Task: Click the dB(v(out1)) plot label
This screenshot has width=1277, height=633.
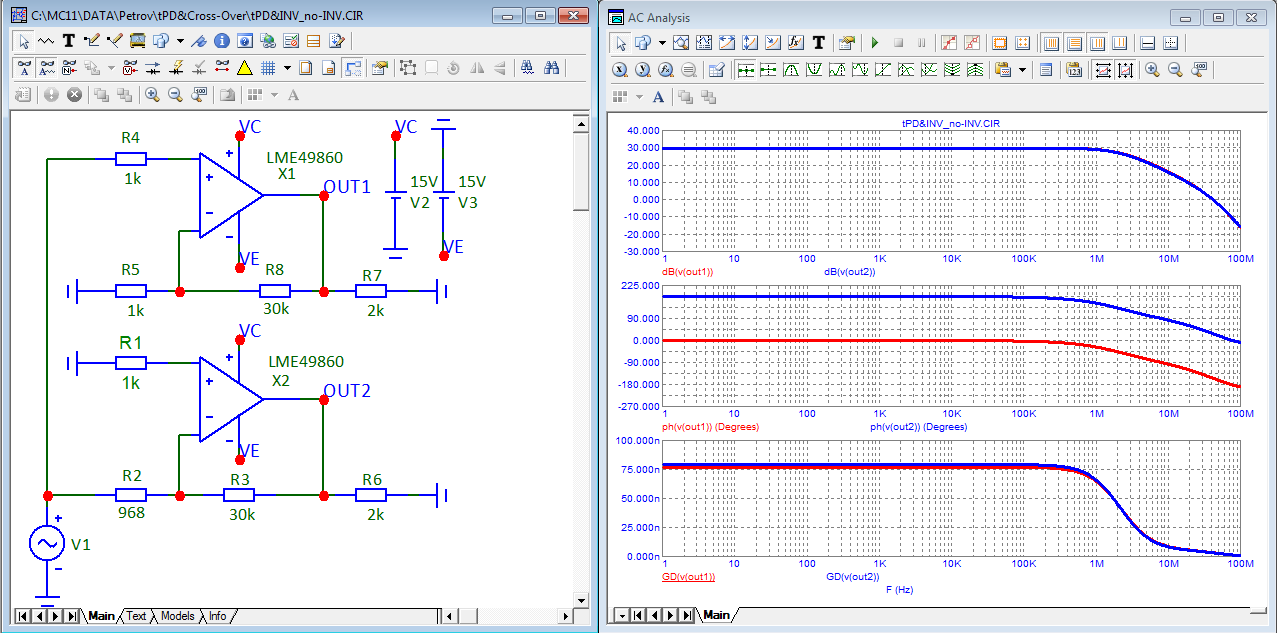Action: (686, 272)
